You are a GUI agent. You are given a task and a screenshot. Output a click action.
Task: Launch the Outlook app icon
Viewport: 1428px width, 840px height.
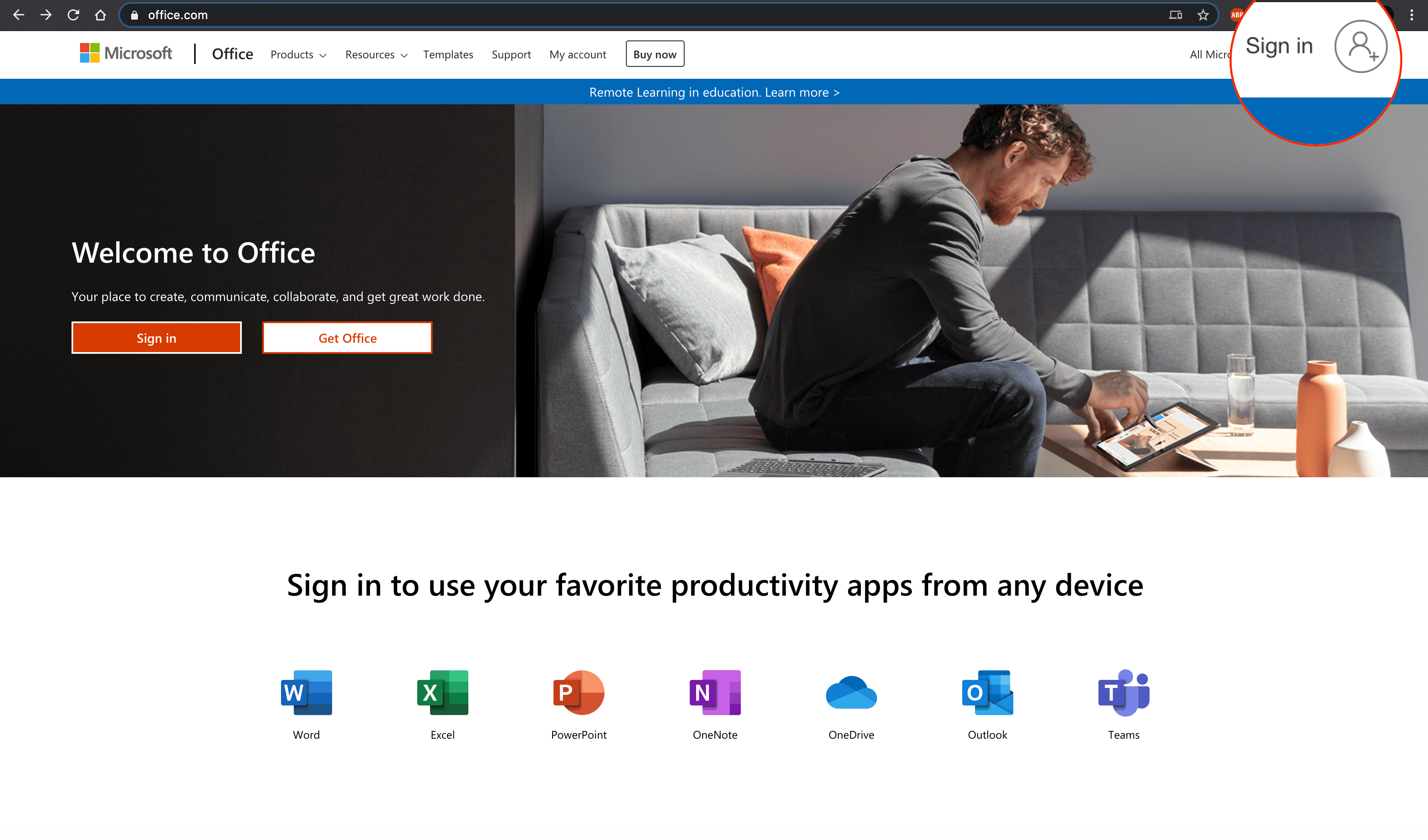coord(987,693)
